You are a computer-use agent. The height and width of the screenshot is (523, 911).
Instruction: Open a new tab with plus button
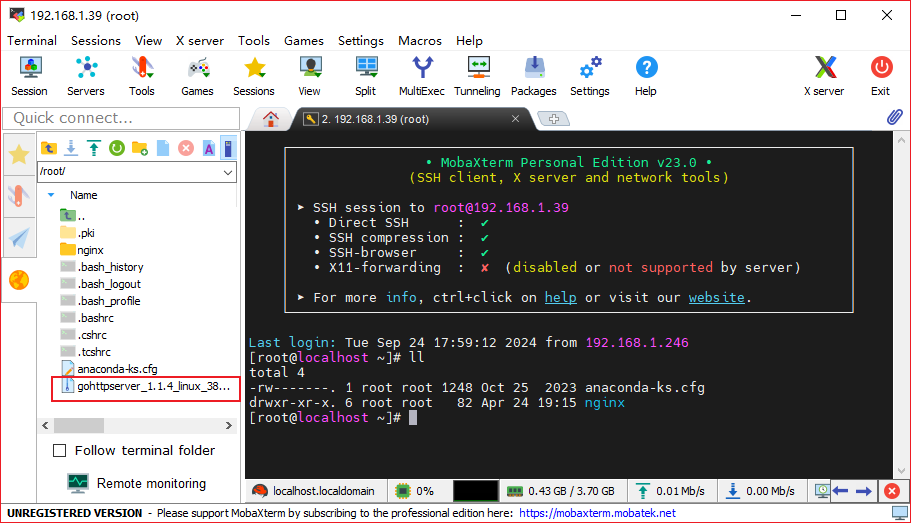[x=554, y=119]
